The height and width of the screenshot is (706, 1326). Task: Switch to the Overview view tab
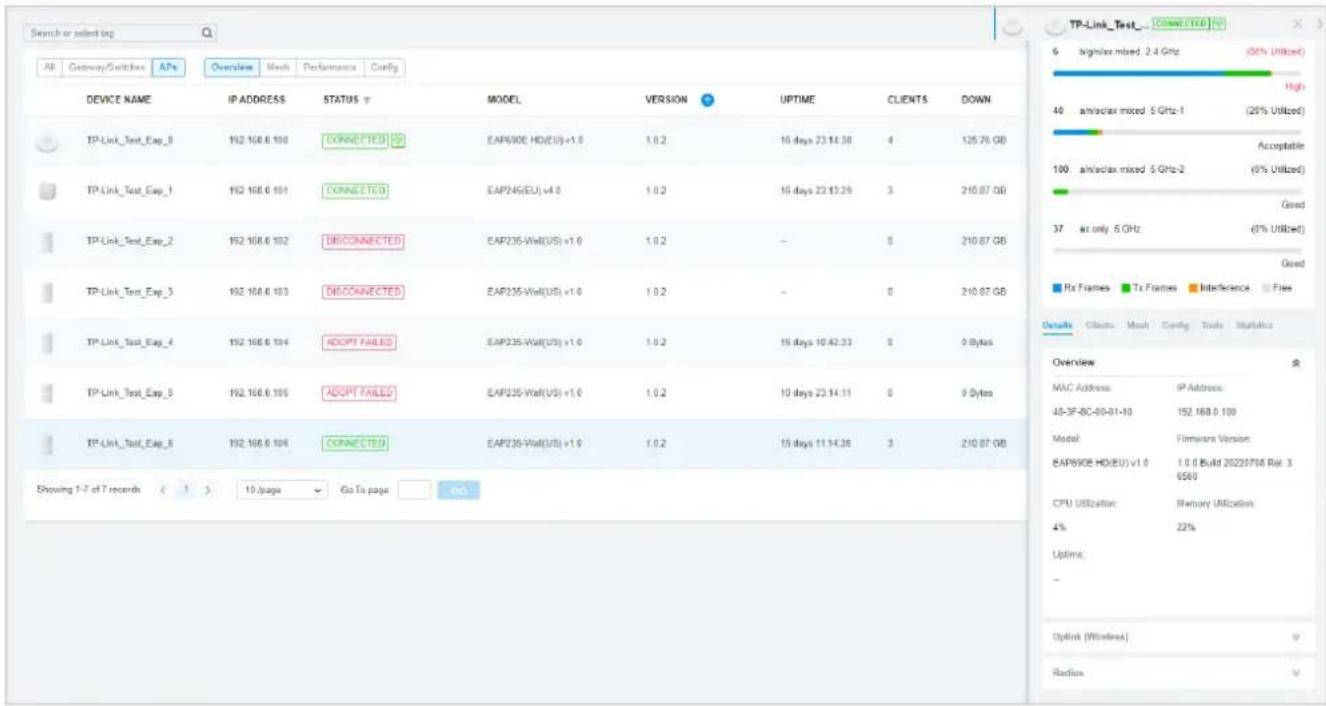[231, 66]
